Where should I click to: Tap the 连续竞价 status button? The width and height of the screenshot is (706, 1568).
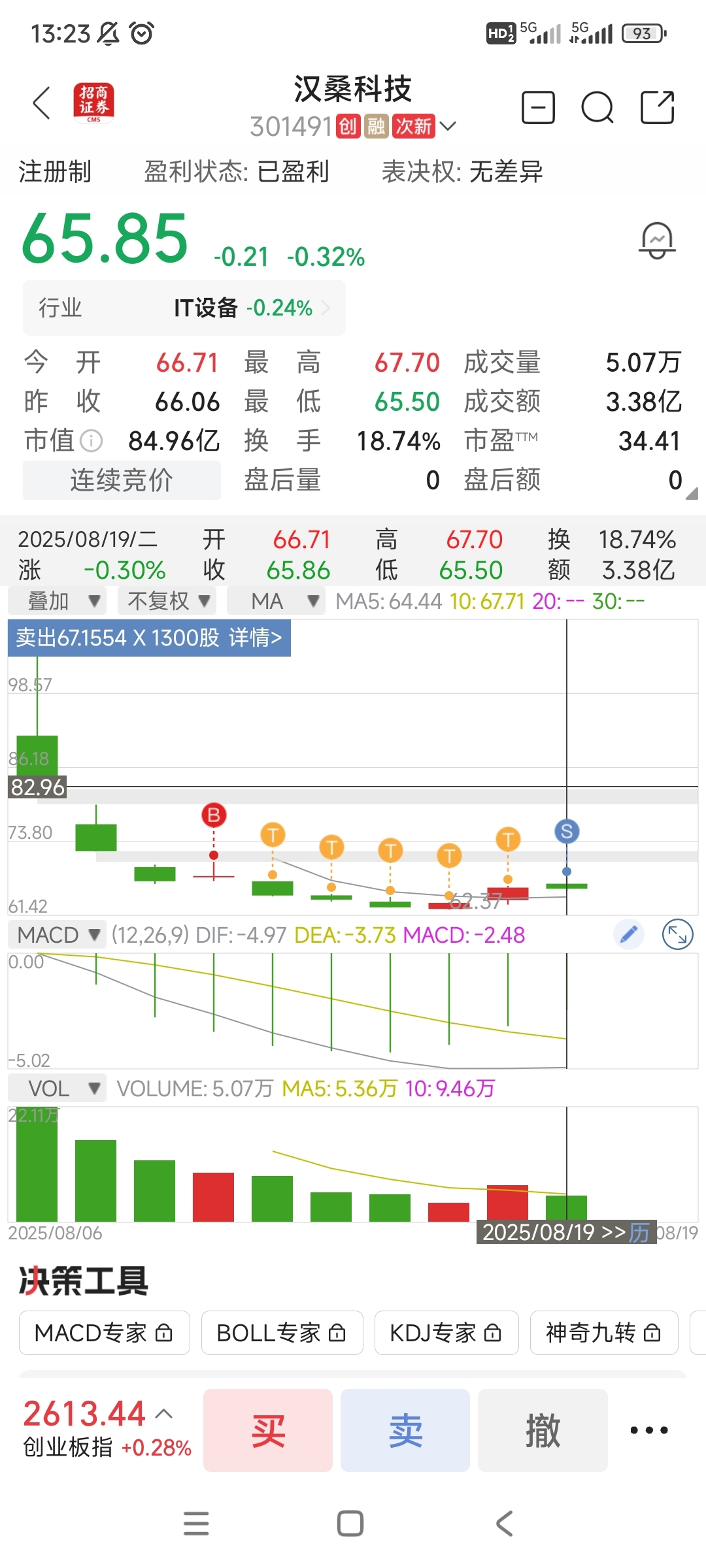click(x=122, y=480)
